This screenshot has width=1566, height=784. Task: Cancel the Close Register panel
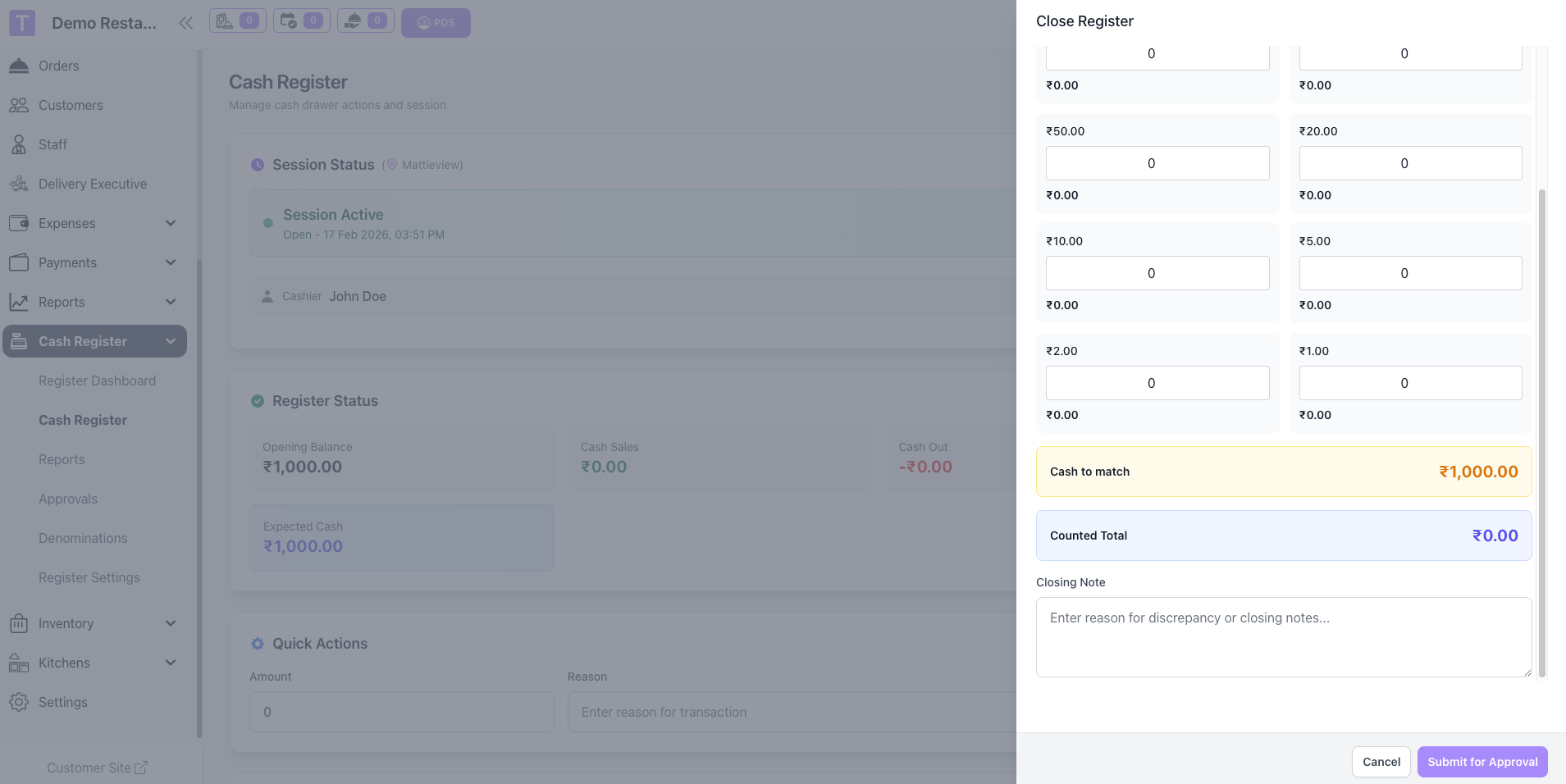click(x=1381, y=762)
